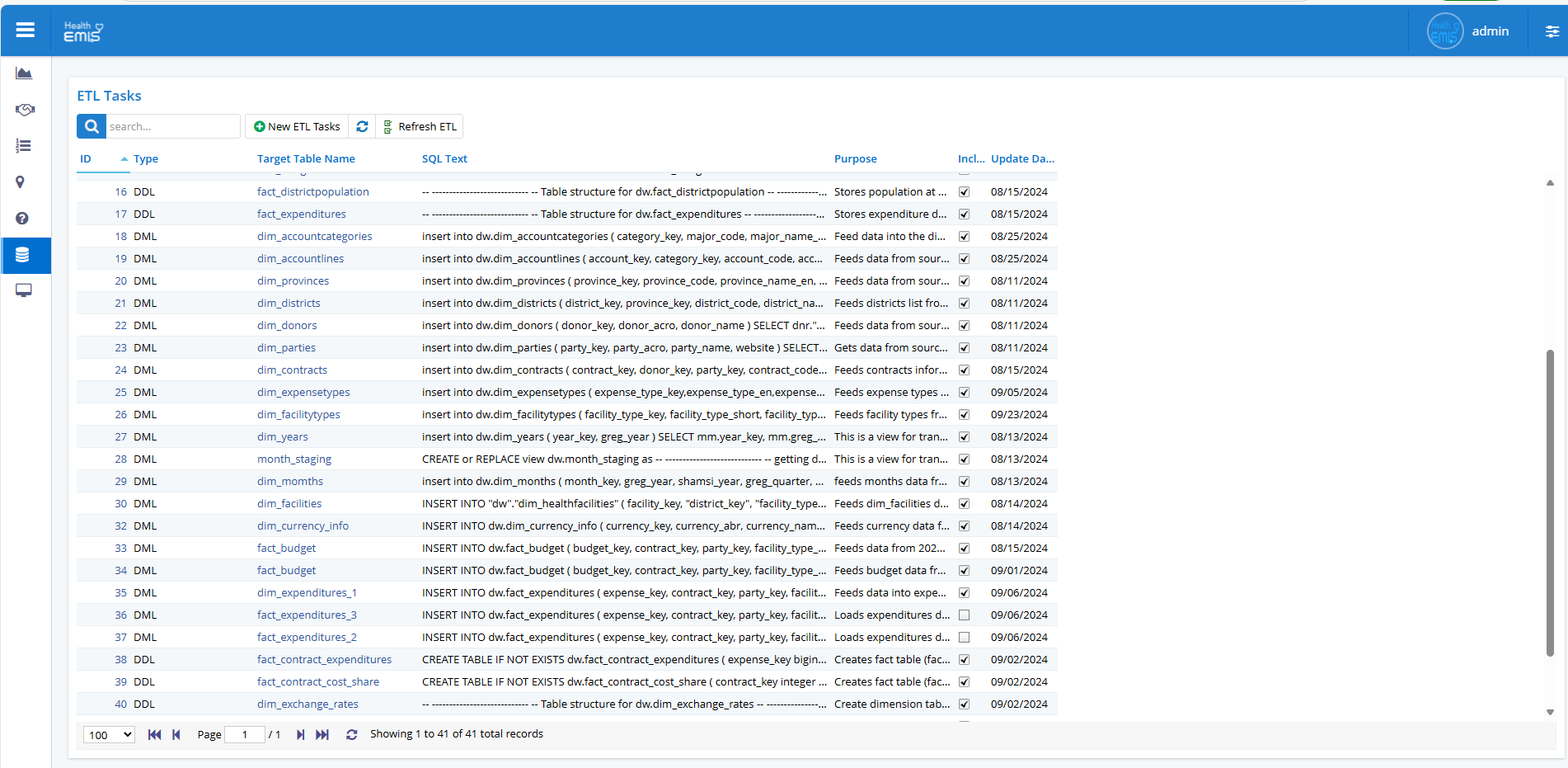Select the database sidebar icon
The width and height of the screenshot is (1568, 768).
click(23, 255)
